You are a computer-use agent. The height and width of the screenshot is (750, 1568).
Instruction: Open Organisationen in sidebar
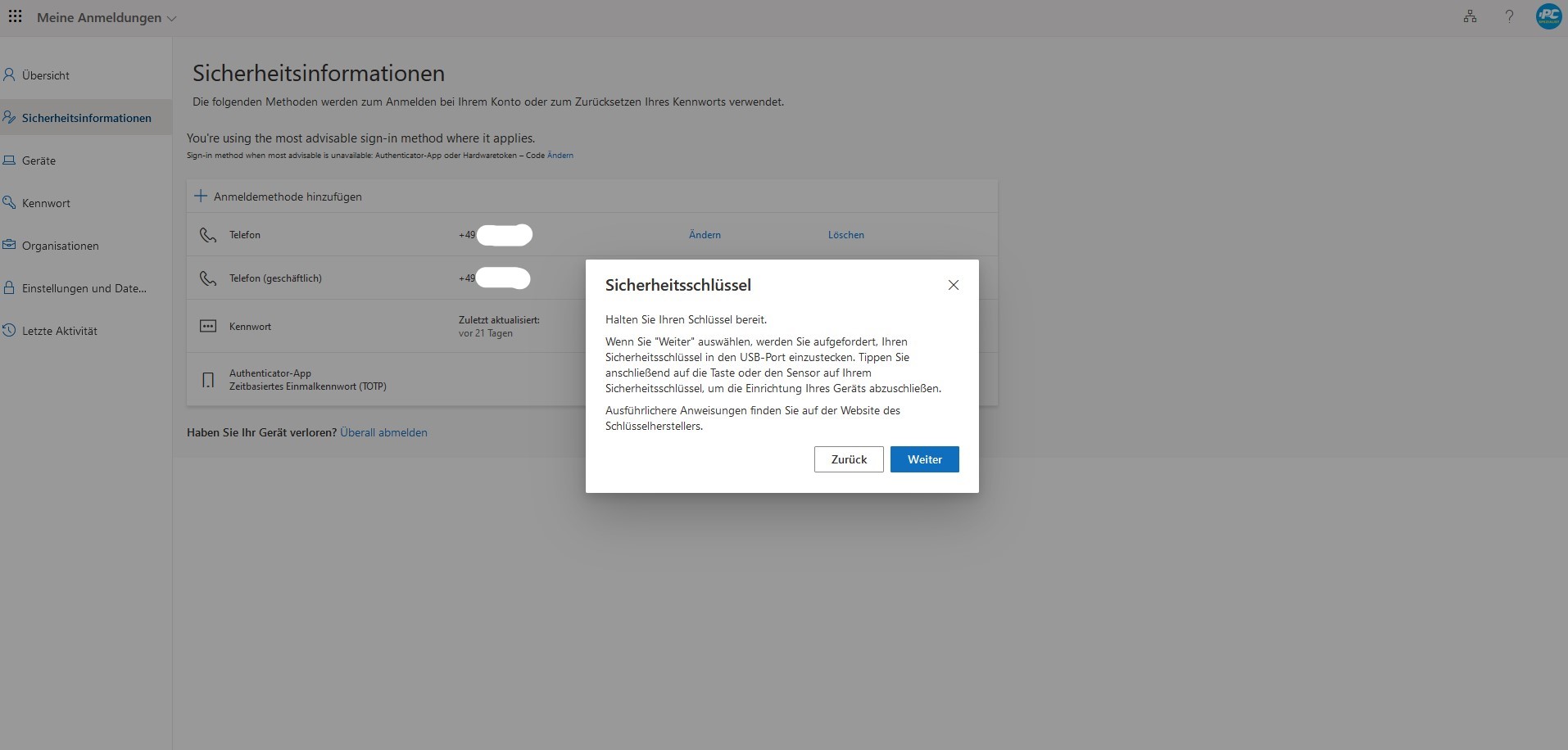coord(60,246)
